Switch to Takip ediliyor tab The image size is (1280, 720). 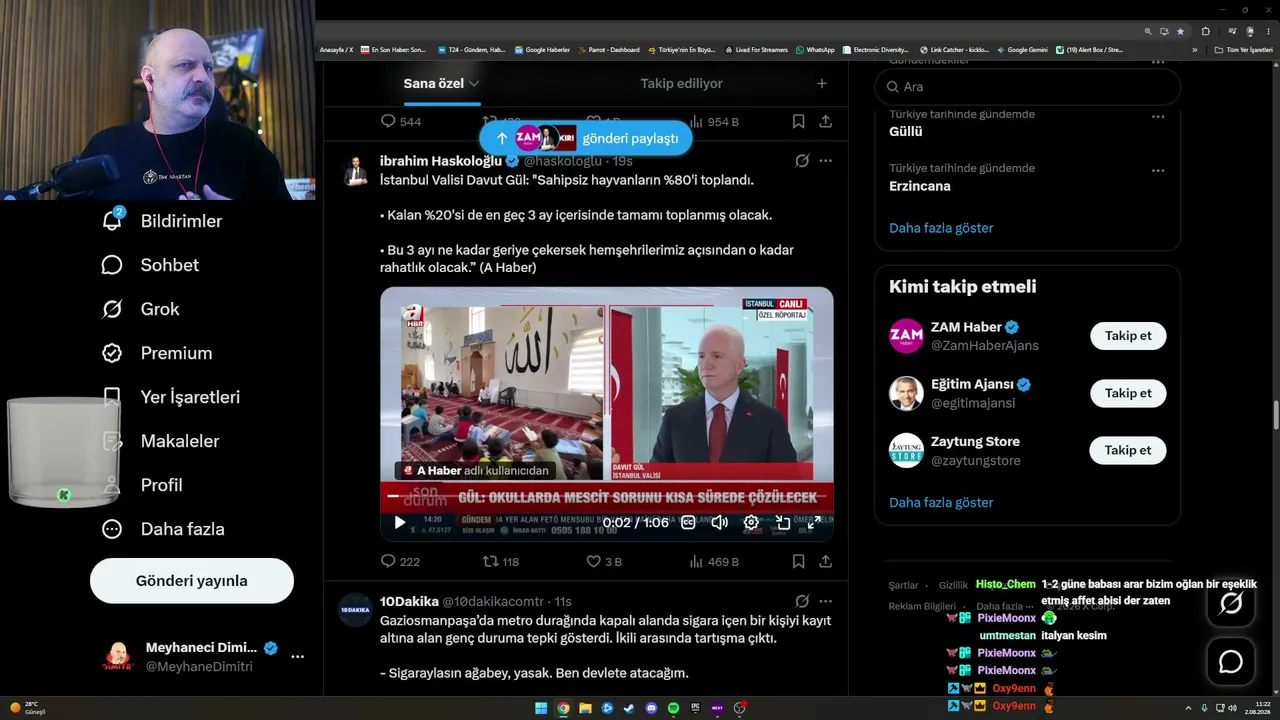[681, 84]
